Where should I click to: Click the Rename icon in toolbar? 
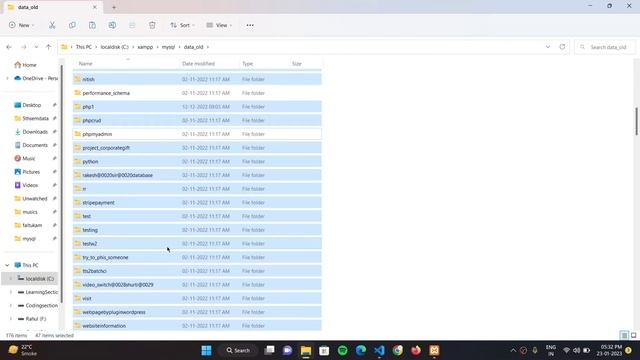(x=112, y=25)
